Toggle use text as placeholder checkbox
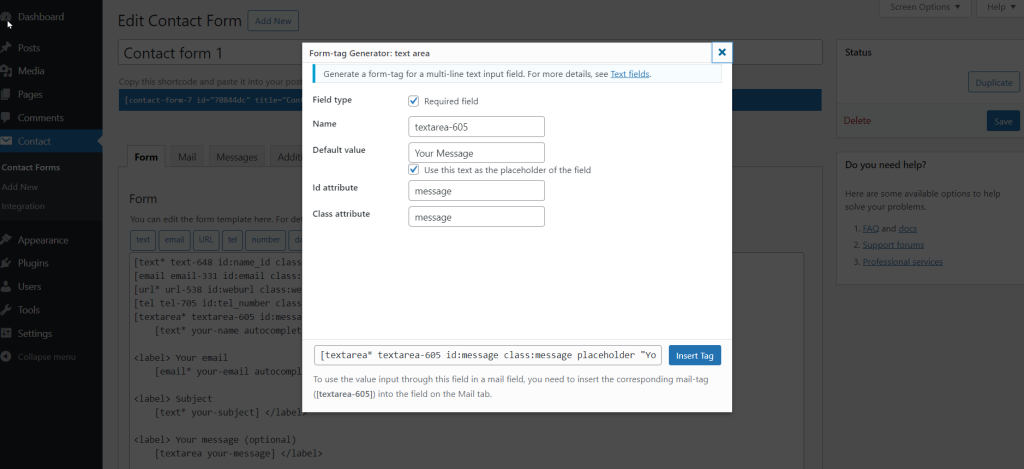The width and height of the screenshot is (1024, 469). click(x=414, y=170)
